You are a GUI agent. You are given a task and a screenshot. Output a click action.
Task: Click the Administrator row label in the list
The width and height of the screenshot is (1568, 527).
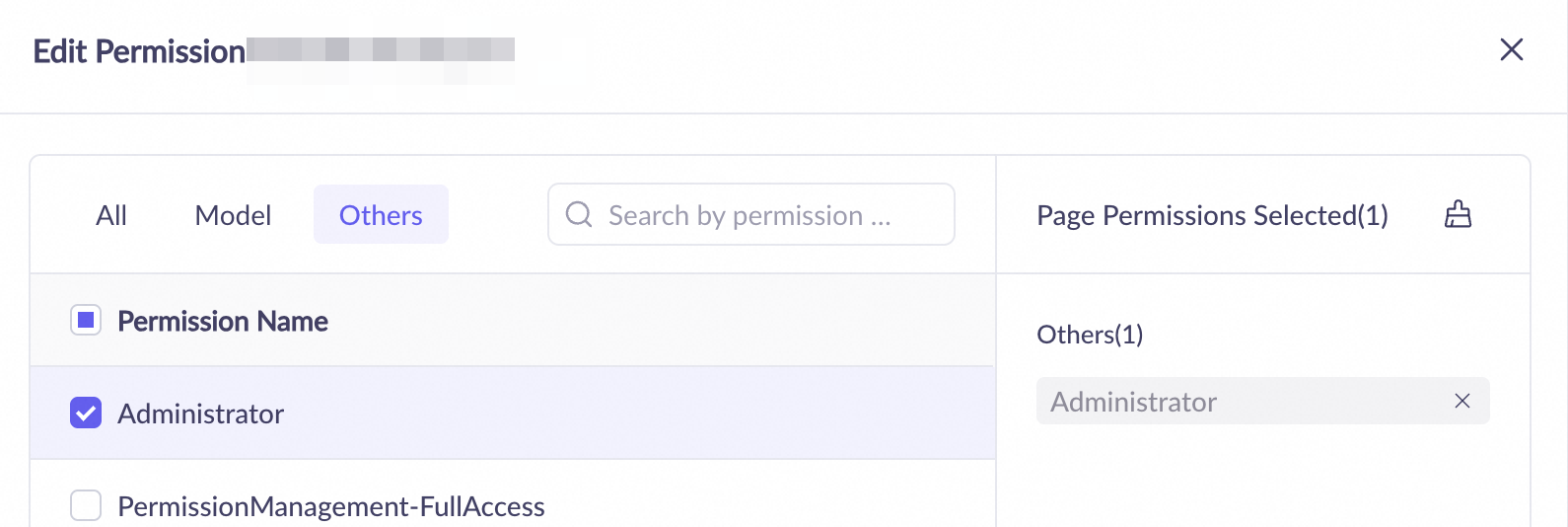tap(200, 414)
